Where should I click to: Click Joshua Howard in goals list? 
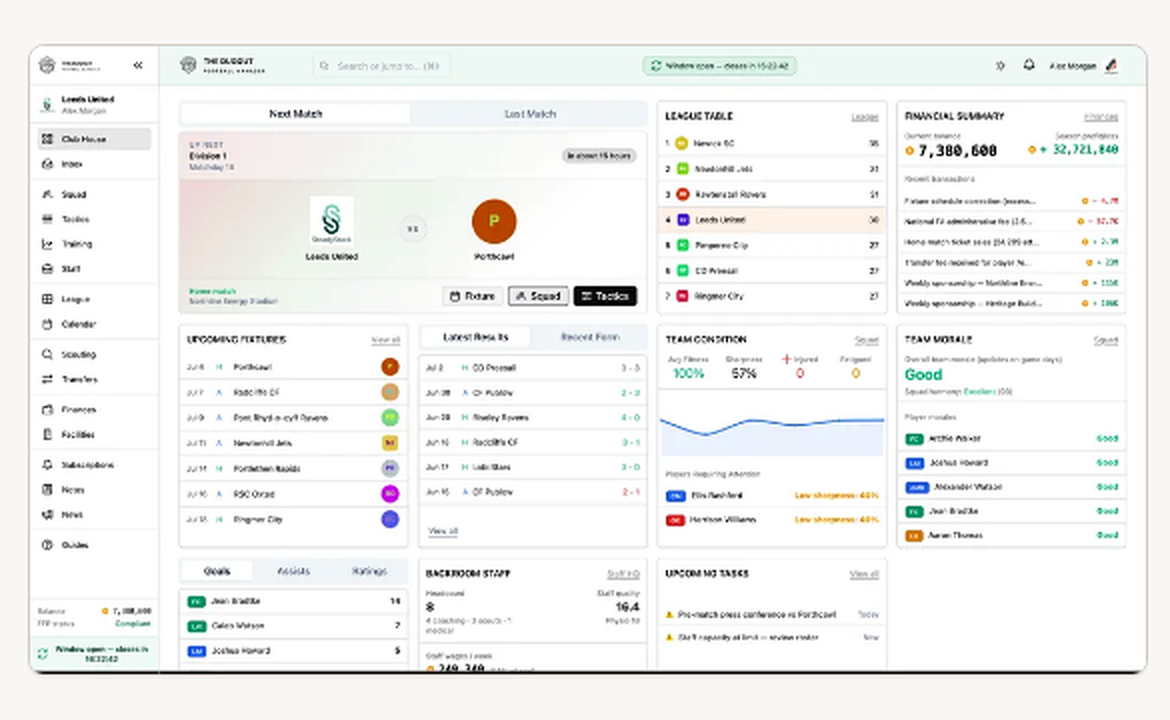click(x=292, y=651)
